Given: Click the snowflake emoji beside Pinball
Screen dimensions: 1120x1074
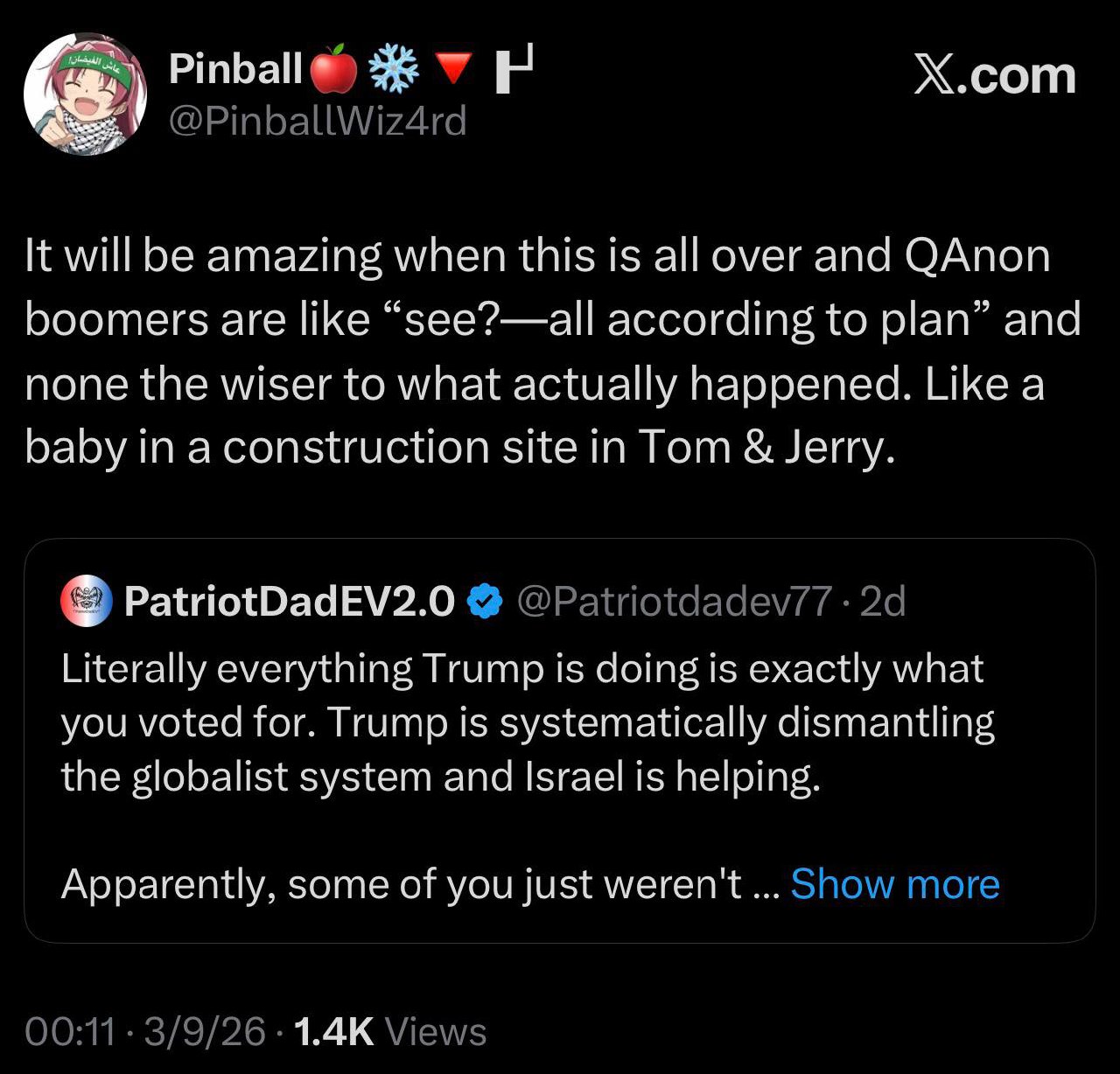Looking at the screenshot, I should 394,69.
